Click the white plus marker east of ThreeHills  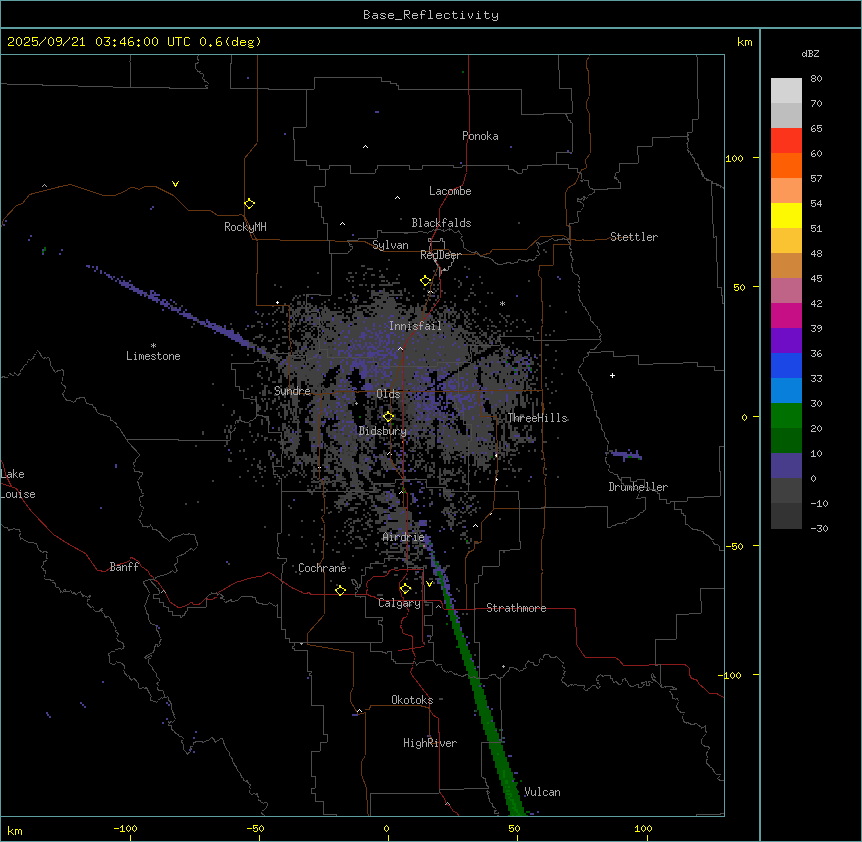click(x=612, y=376)
